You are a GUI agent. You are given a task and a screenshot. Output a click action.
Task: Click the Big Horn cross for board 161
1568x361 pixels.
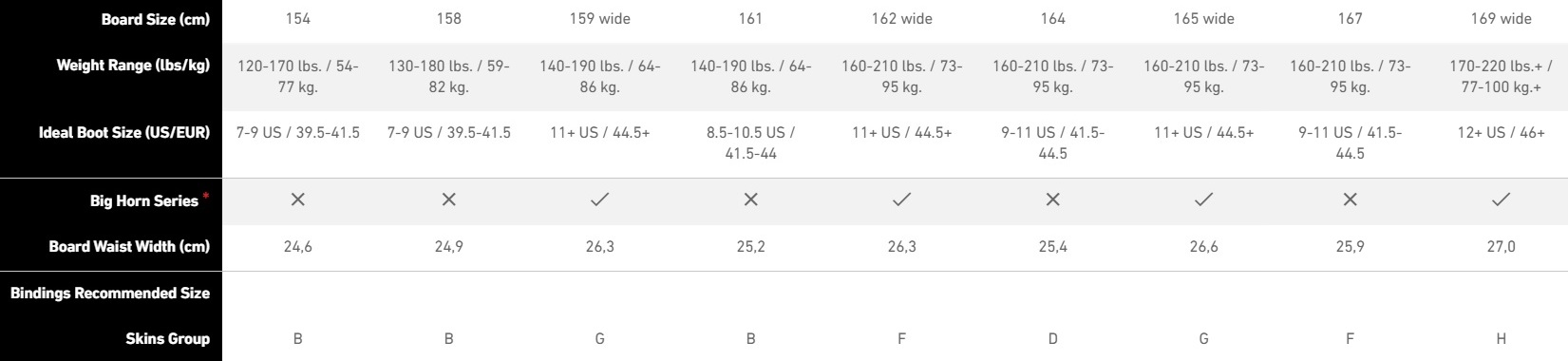(750, 199)
